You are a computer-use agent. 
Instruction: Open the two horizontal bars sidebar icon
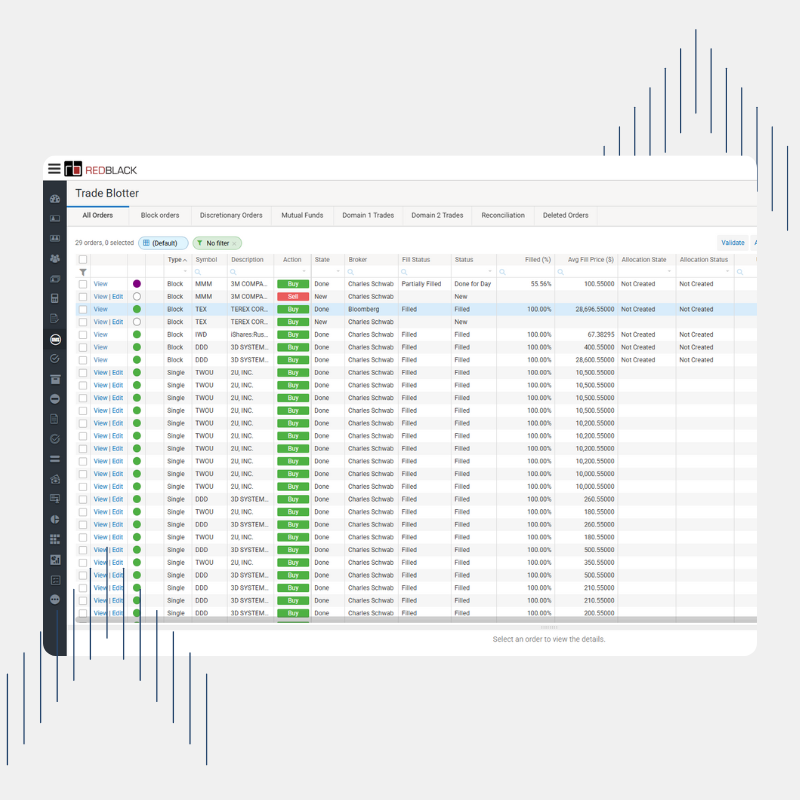click(55, 459)
